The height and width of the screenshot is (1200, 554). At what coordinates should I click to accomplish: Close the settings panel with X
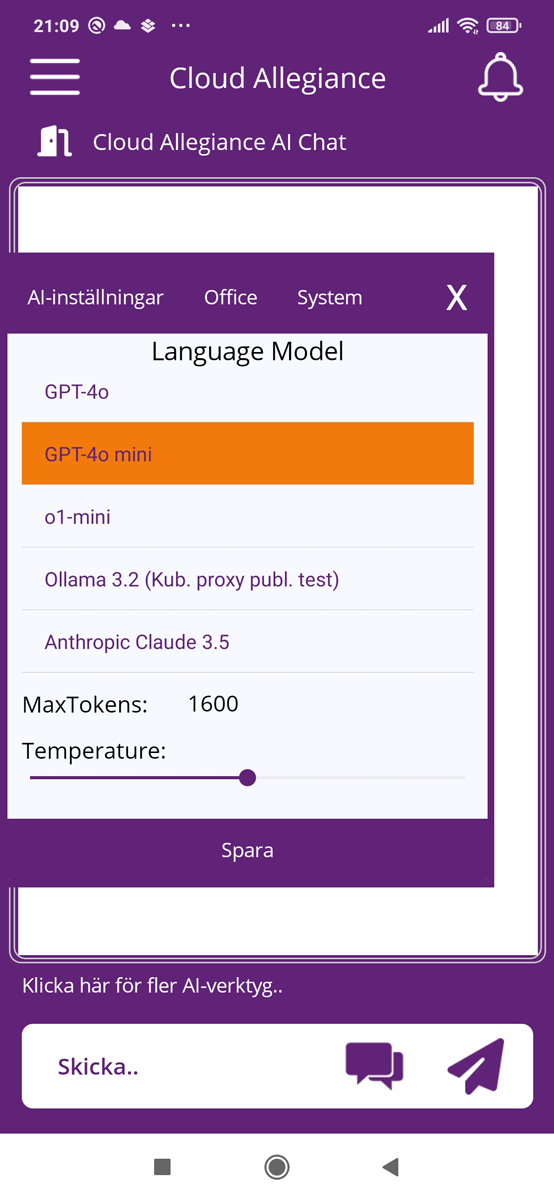coord(456,297)
